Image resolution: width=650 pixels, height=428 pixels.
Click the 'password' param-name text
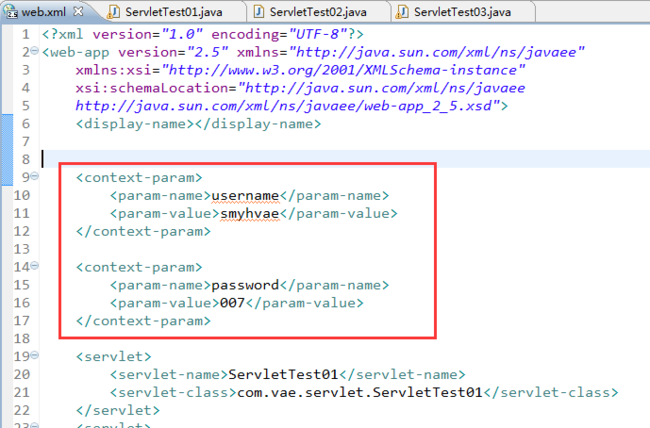[245, 285]
